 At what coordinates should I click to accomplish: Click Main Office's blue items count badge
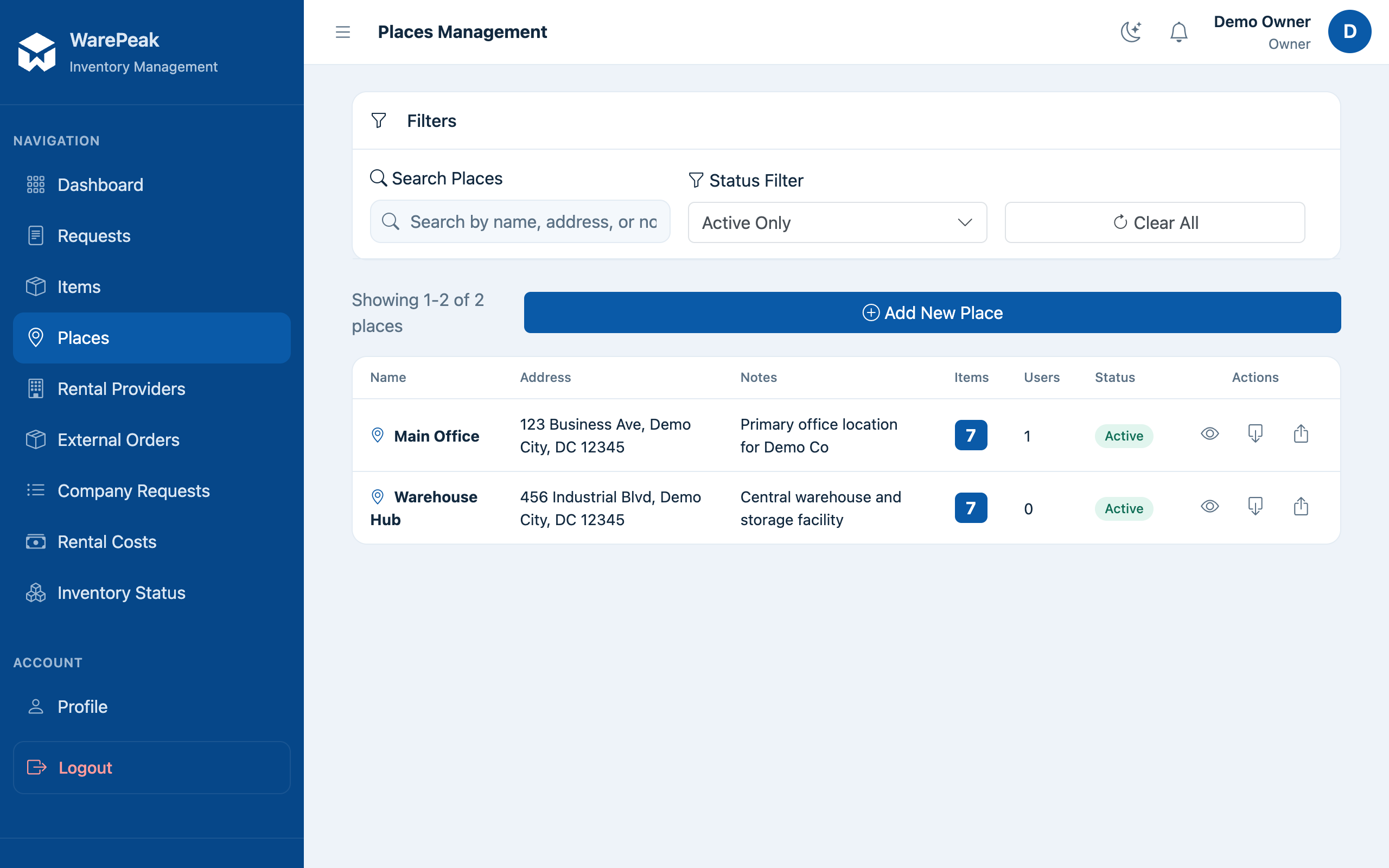(971, 435)
